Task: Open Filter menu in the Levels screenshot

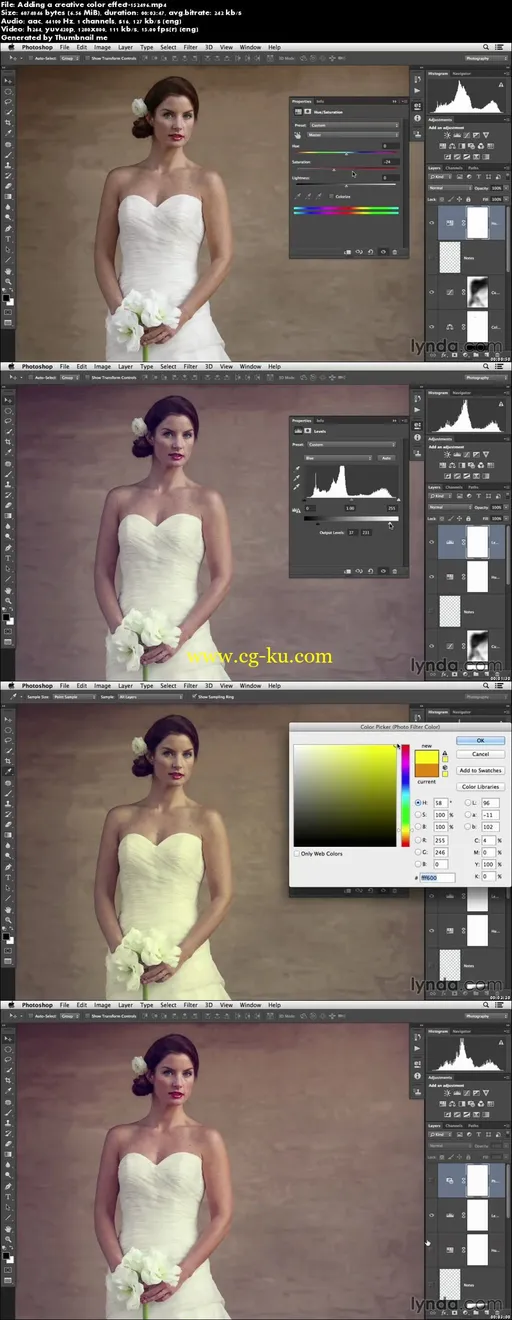Action: [190, 367]
